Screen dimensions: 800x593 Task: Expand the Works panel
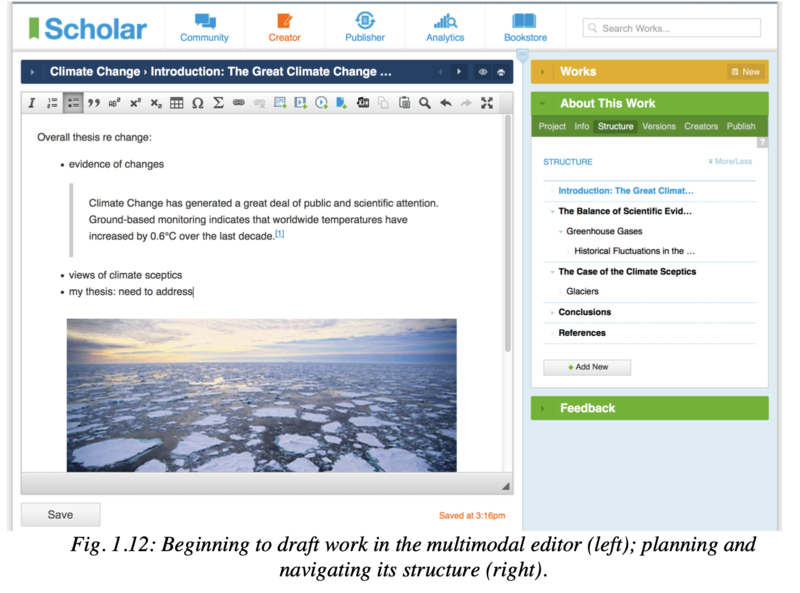543,72
